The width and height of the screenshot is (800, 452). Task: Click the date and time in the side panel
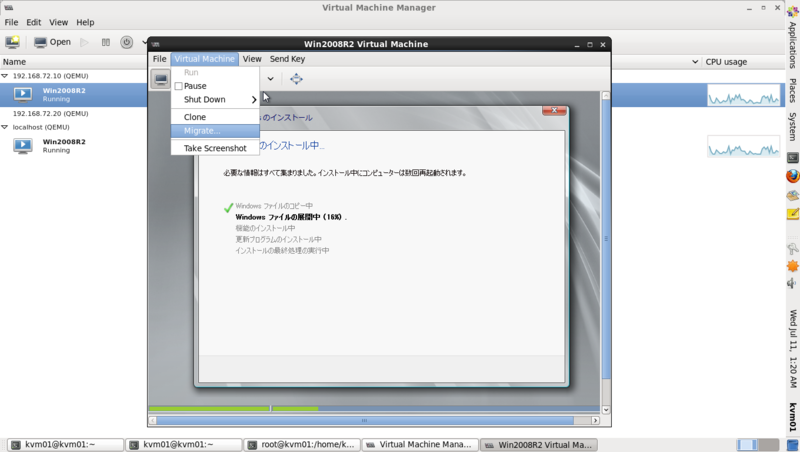(x=792, y=348)
